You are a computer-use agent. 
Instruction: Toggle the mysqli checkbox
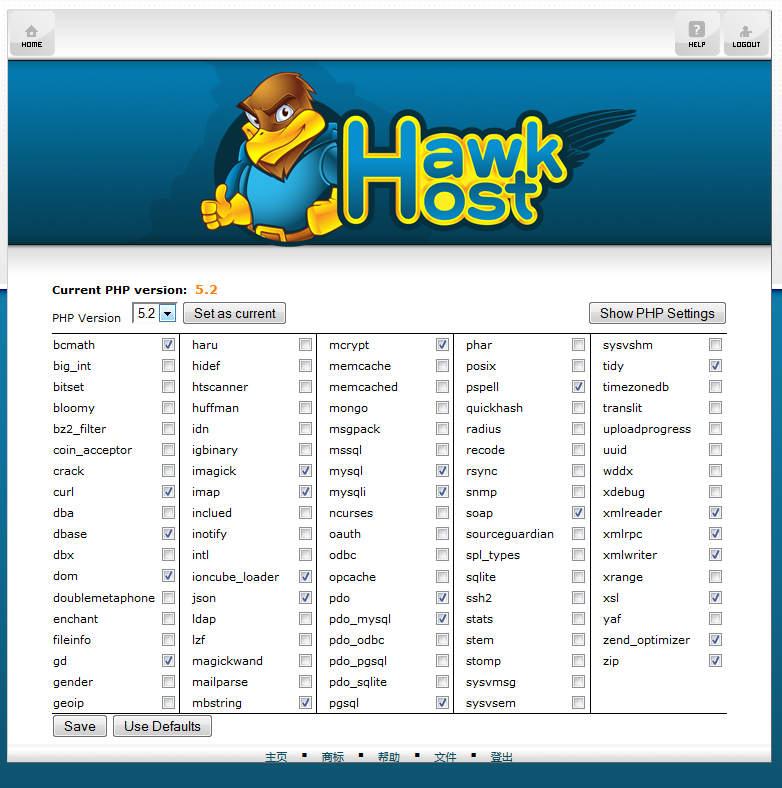442,491
